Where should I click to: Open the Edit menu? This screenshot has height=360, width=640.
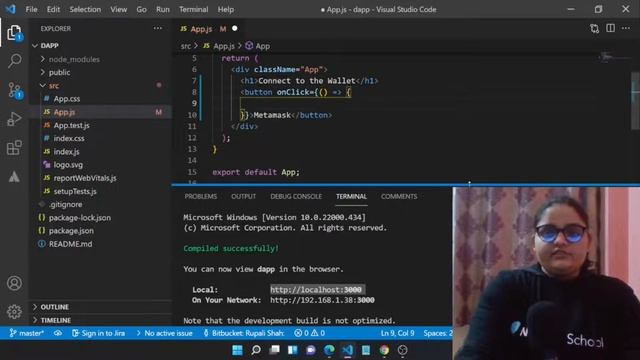pyautogui.click(x=53, y=9)
